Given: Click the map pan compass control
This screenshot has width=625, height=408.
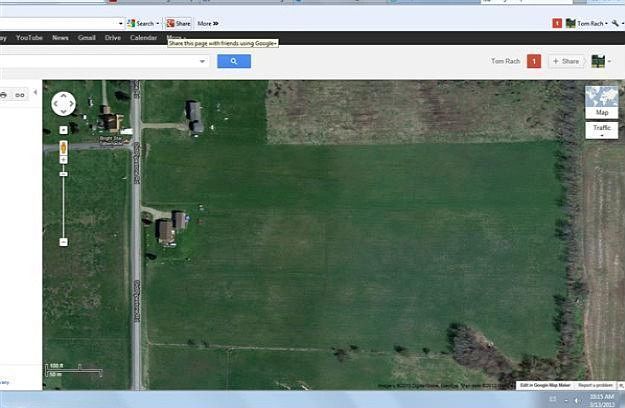Looking at the screenshot, I should click(63, 104).
